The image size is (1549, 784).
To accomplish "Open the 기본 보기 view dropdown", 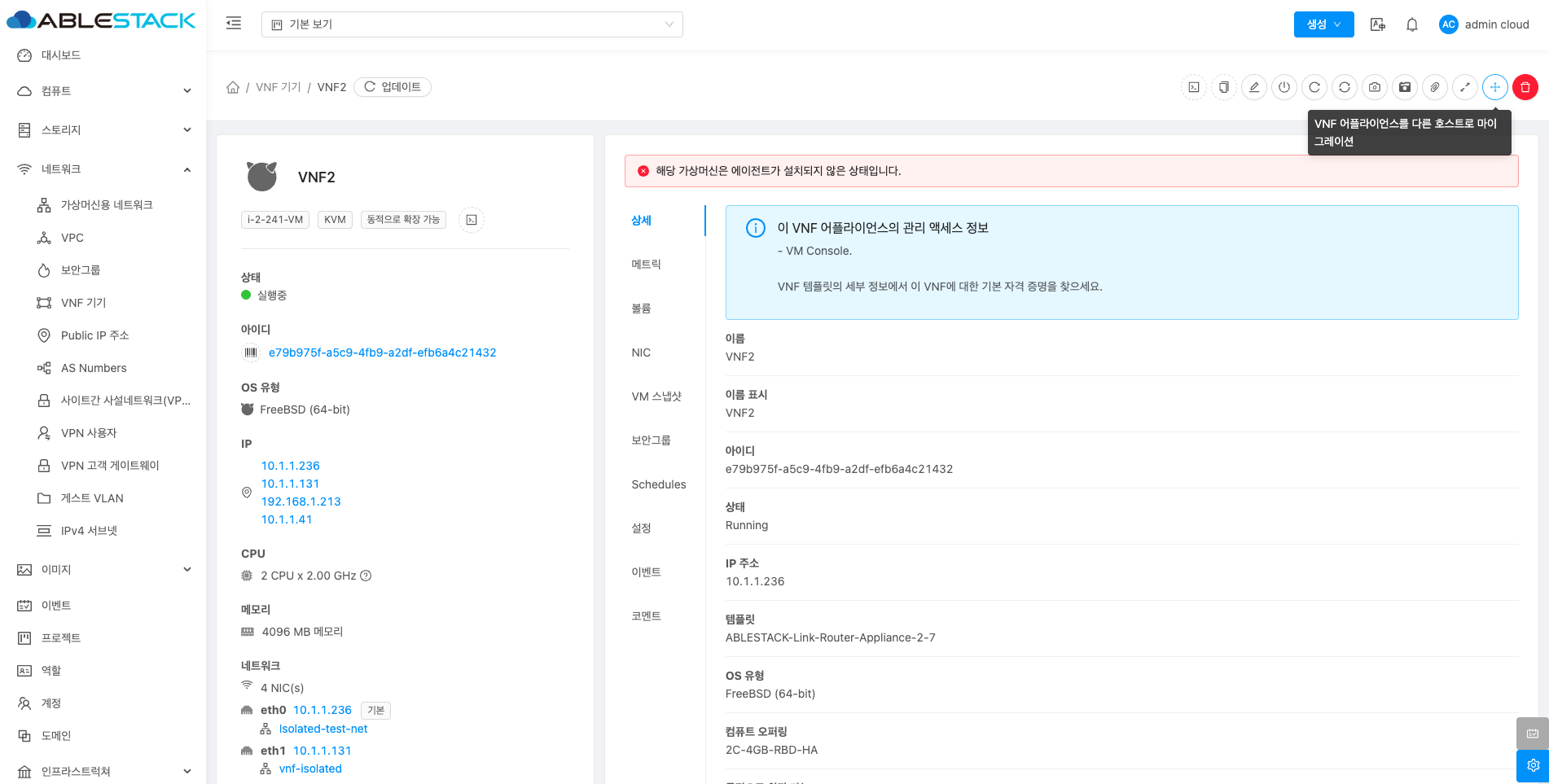I will [x=472, y=24].
